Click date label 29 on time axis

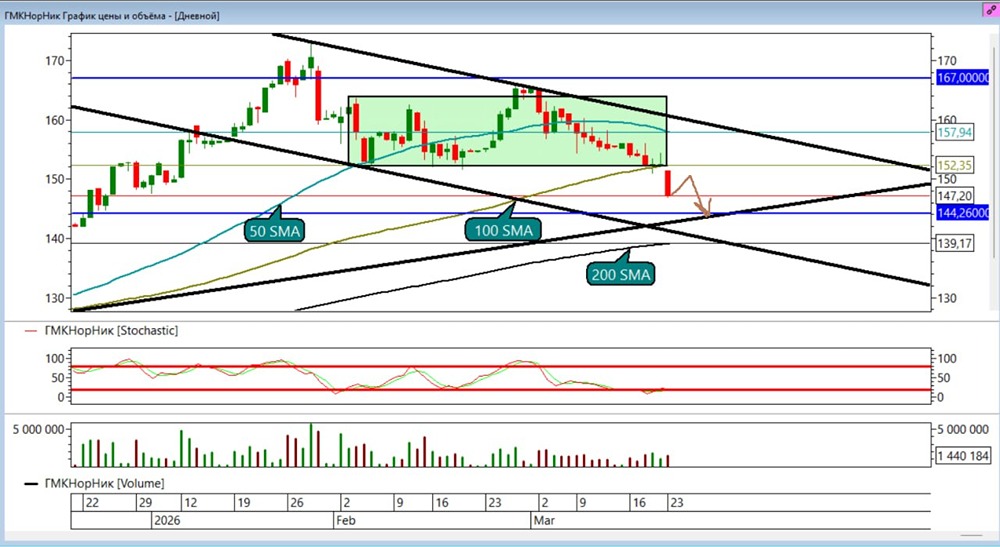(x=145, y=502)
